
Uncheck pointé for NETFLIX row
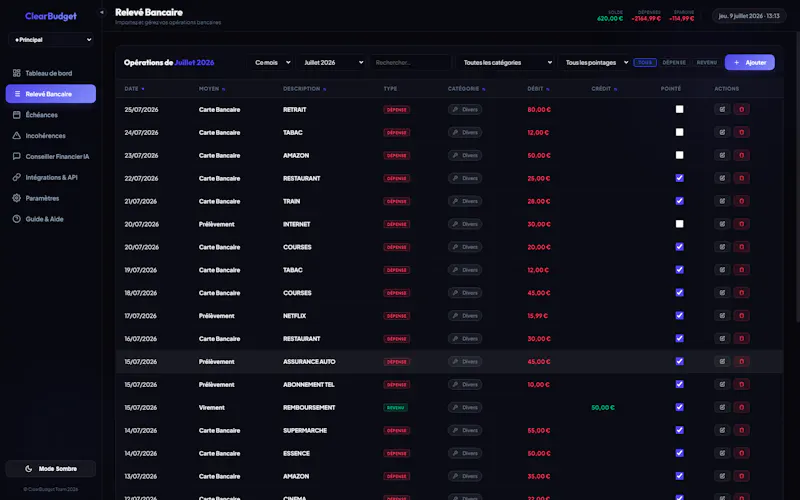[680, 316]
